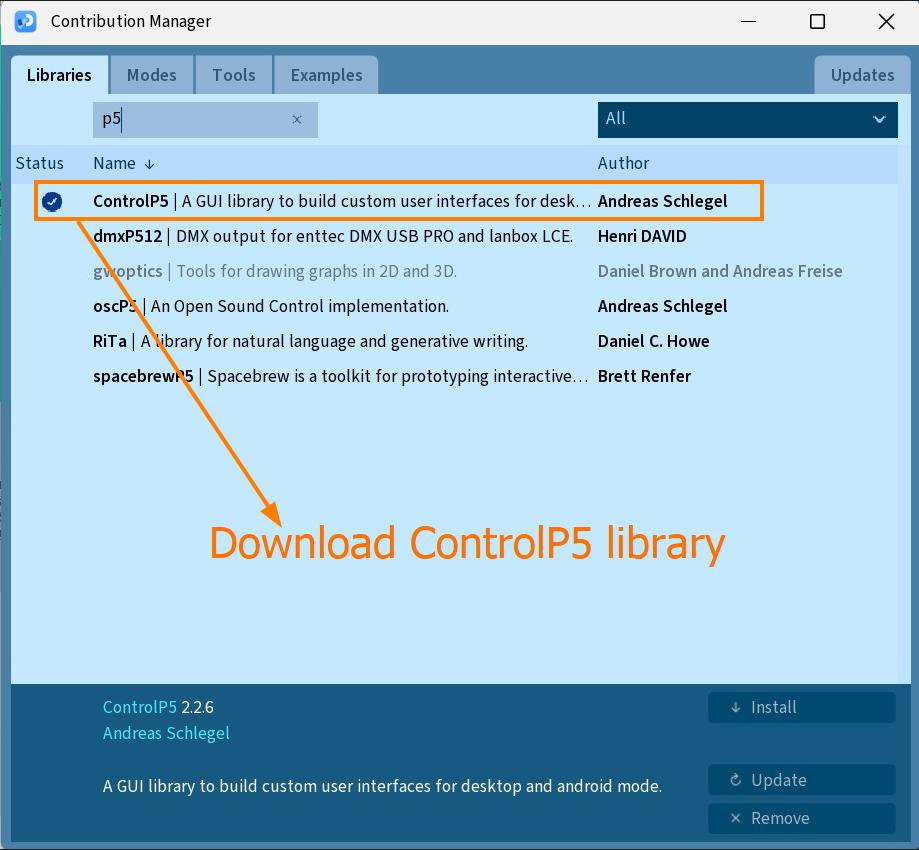Image resolution: width=919 pixels, height=850 pixels.
Task: Select the oscP5 library row
Action: pyautogui.click(x=454, y=306)
